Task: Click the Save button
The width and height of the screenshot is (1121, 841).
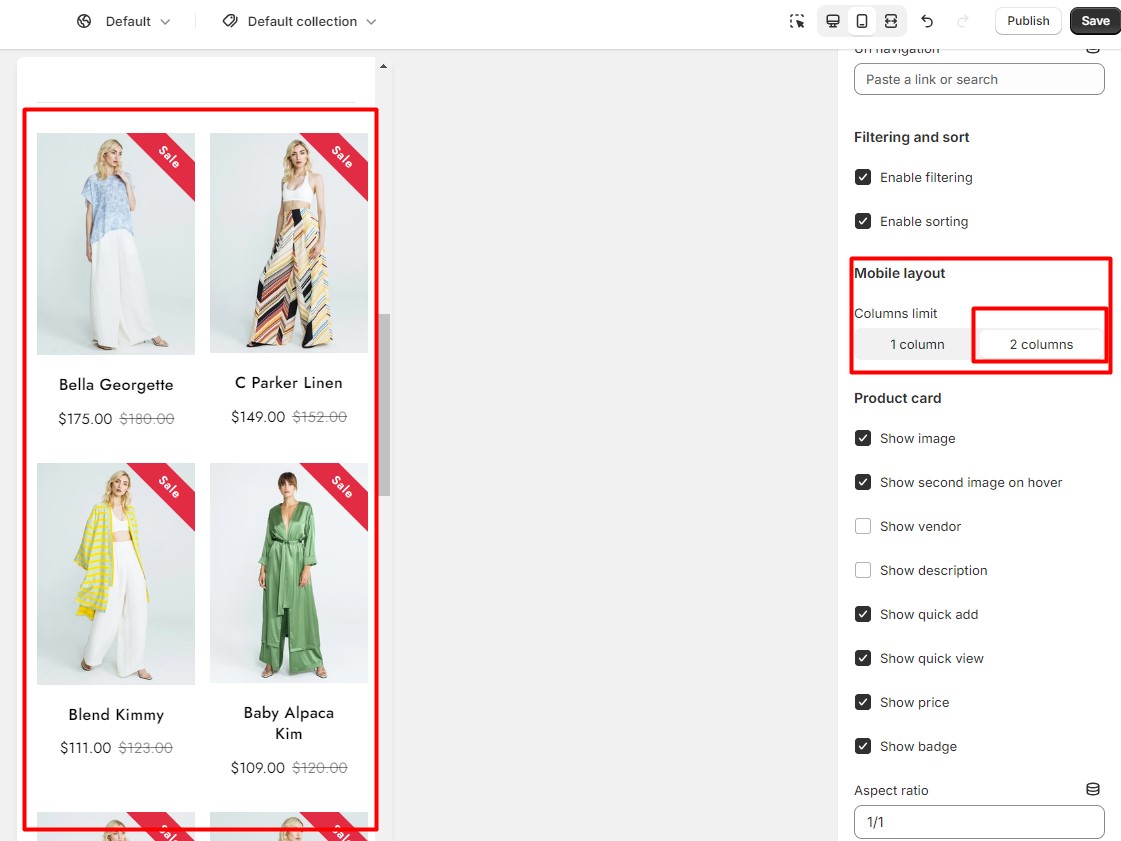Action: [1095, 21]
